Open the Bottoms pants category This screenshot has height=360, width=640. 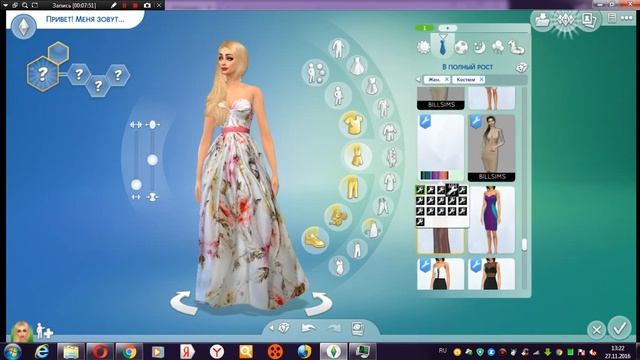(x=352, y=187)
